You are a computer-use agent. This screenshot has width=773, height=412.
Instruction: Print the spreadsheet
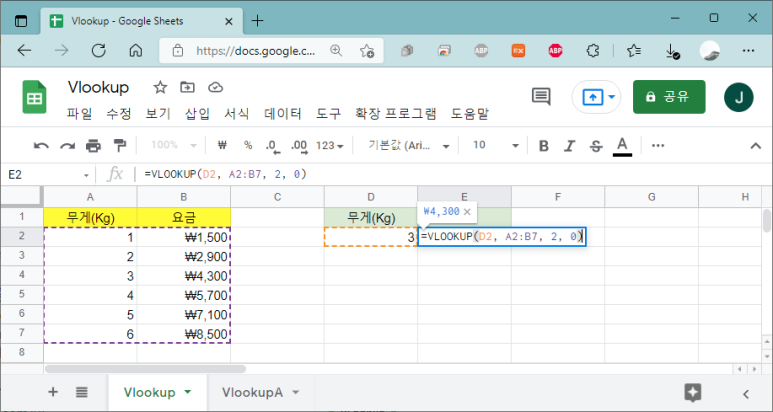pos(93,145)
